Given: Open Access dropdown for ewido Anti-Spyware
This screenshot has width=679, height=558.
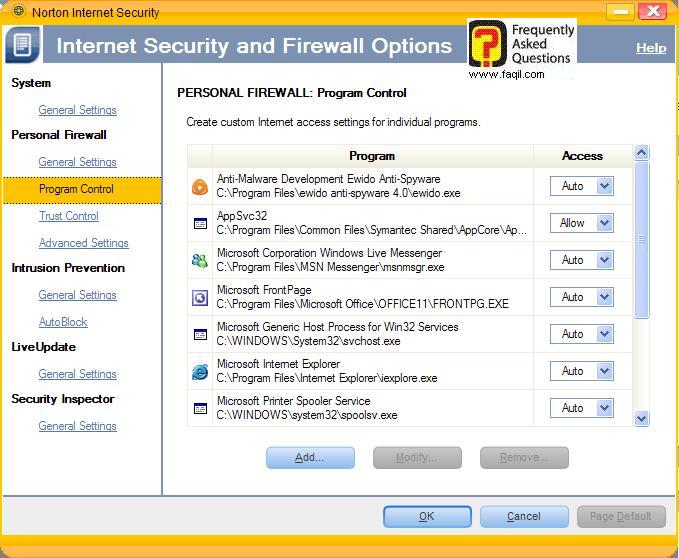Looking at the screenshot, I should click(x=604, y=186).
